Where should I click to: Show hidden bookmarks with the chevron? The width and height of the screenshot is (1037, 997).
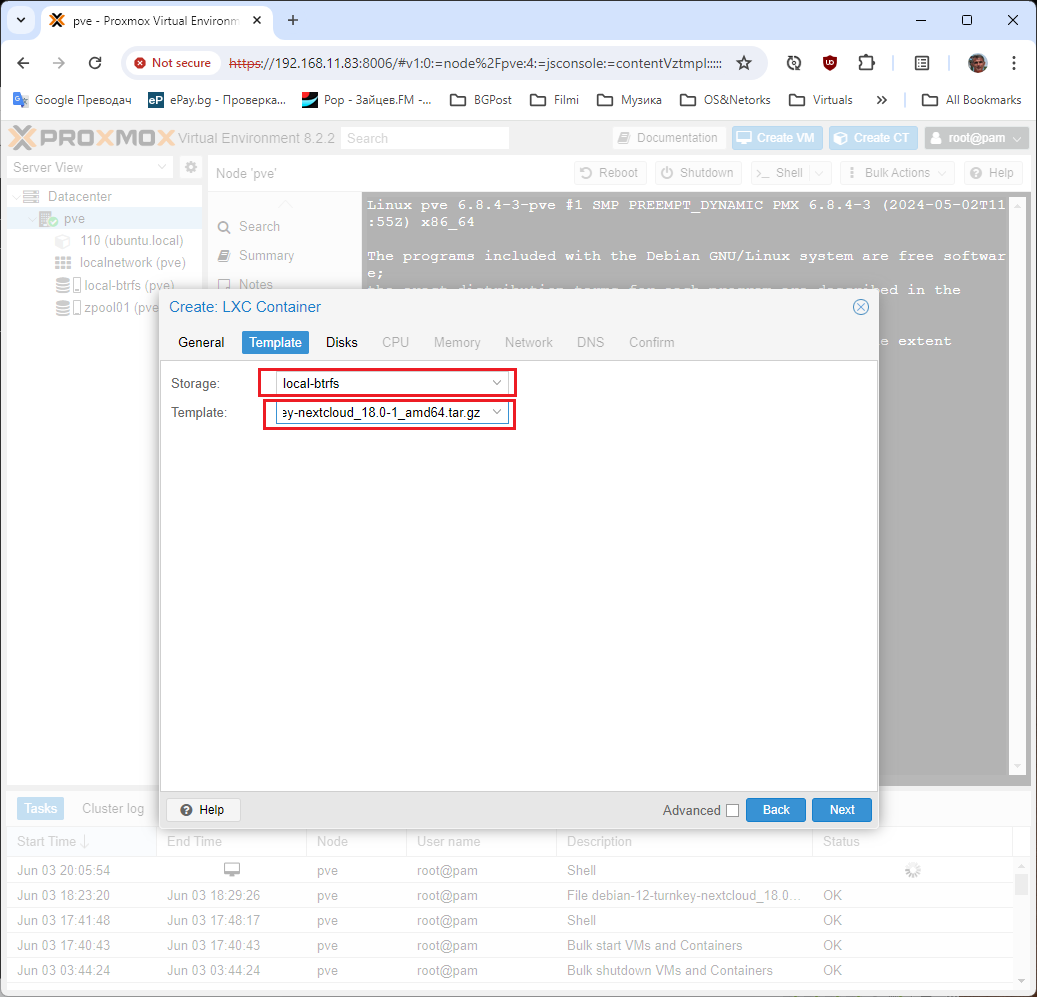pyautogui.click(x=882, y=100)
